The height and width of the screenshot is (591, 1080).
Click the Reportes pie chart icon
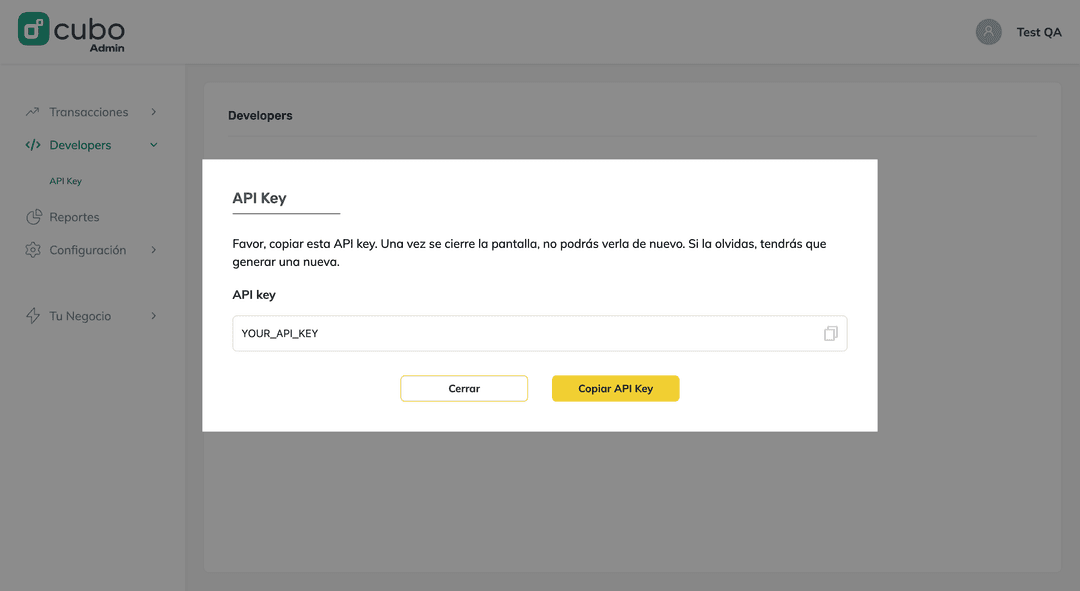tap(33, 217)
